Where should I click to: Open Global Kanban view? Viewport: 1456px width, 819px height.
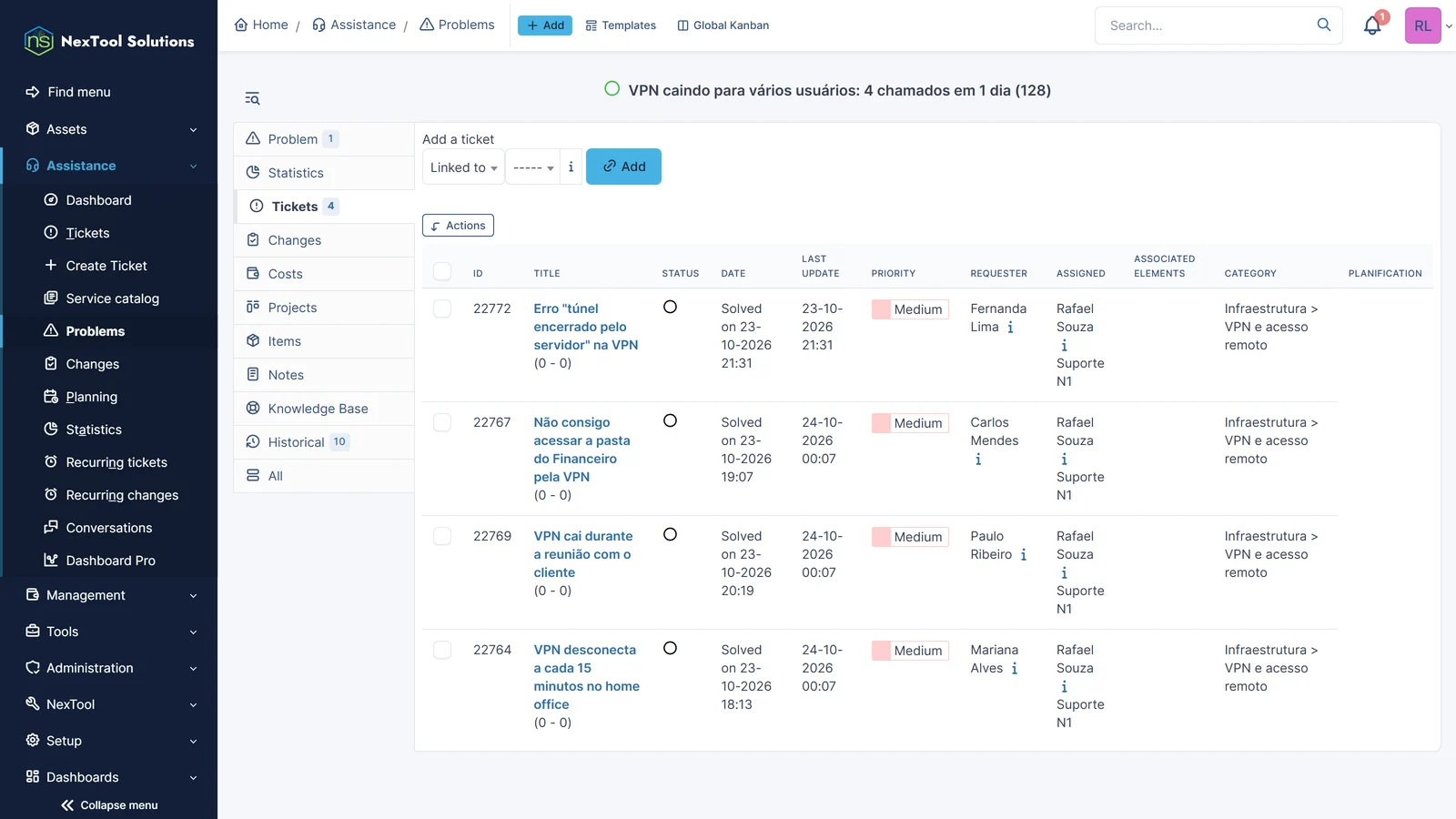coord(723,25)
